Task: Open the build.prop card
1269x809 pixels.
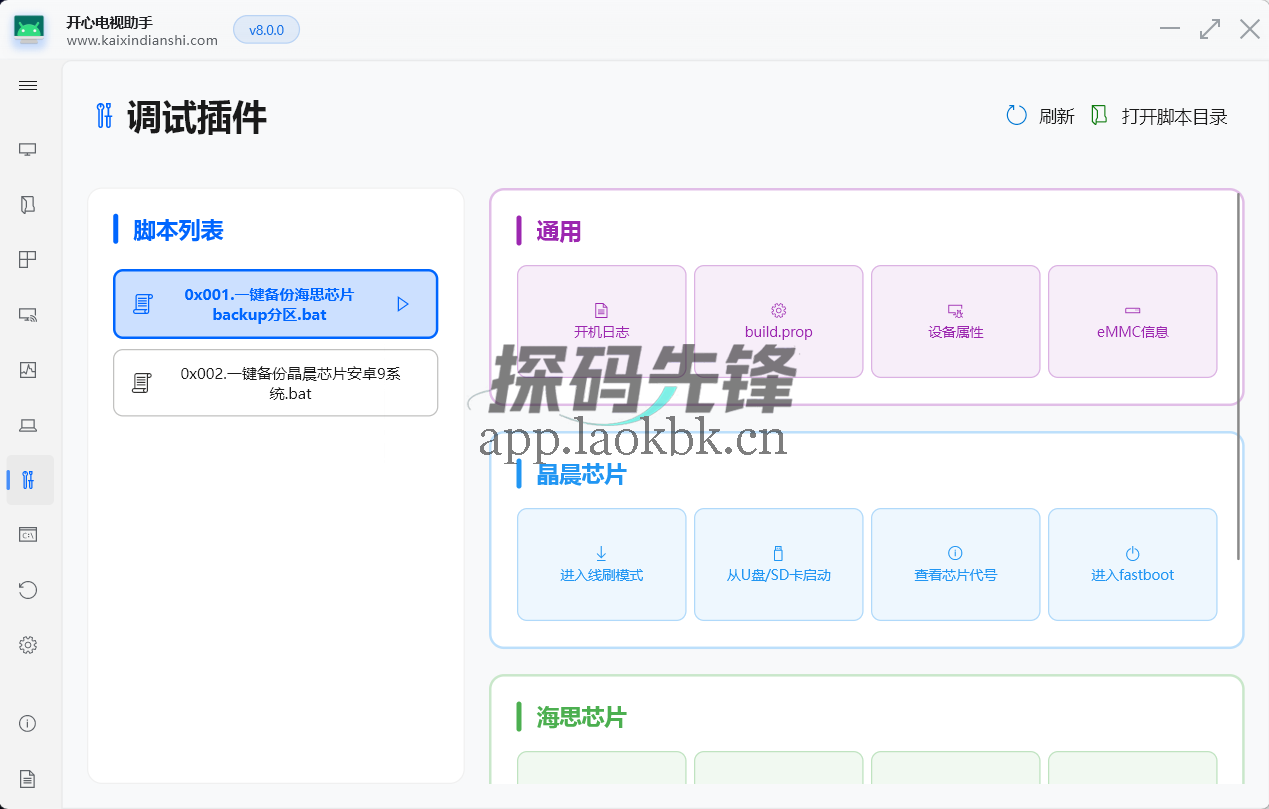Action: pos(778,321)
